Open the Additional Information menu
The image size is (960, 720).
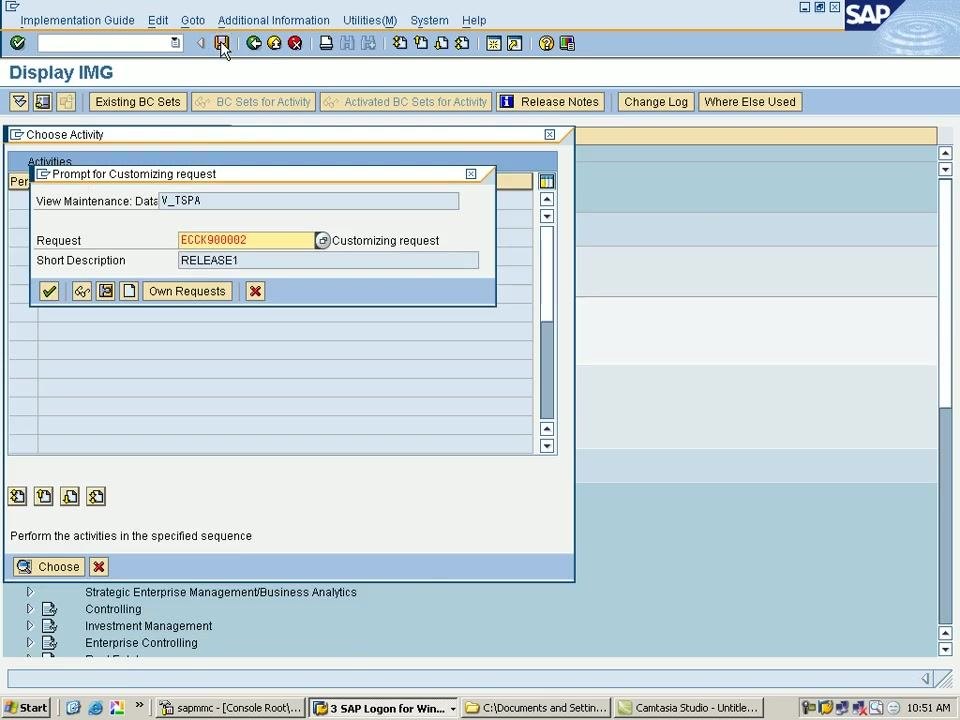tap(274, 20)
